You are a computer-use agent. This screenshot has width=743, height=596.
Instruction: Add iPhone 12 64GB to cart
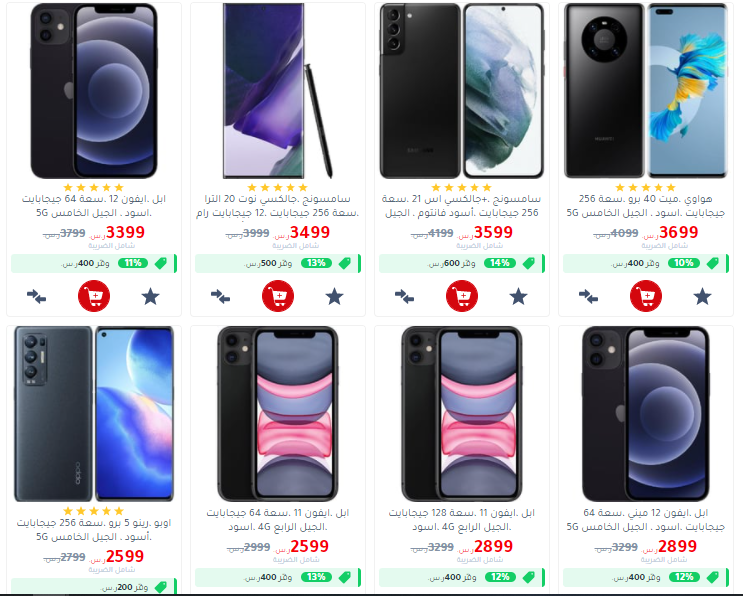(x=94, y=296)
